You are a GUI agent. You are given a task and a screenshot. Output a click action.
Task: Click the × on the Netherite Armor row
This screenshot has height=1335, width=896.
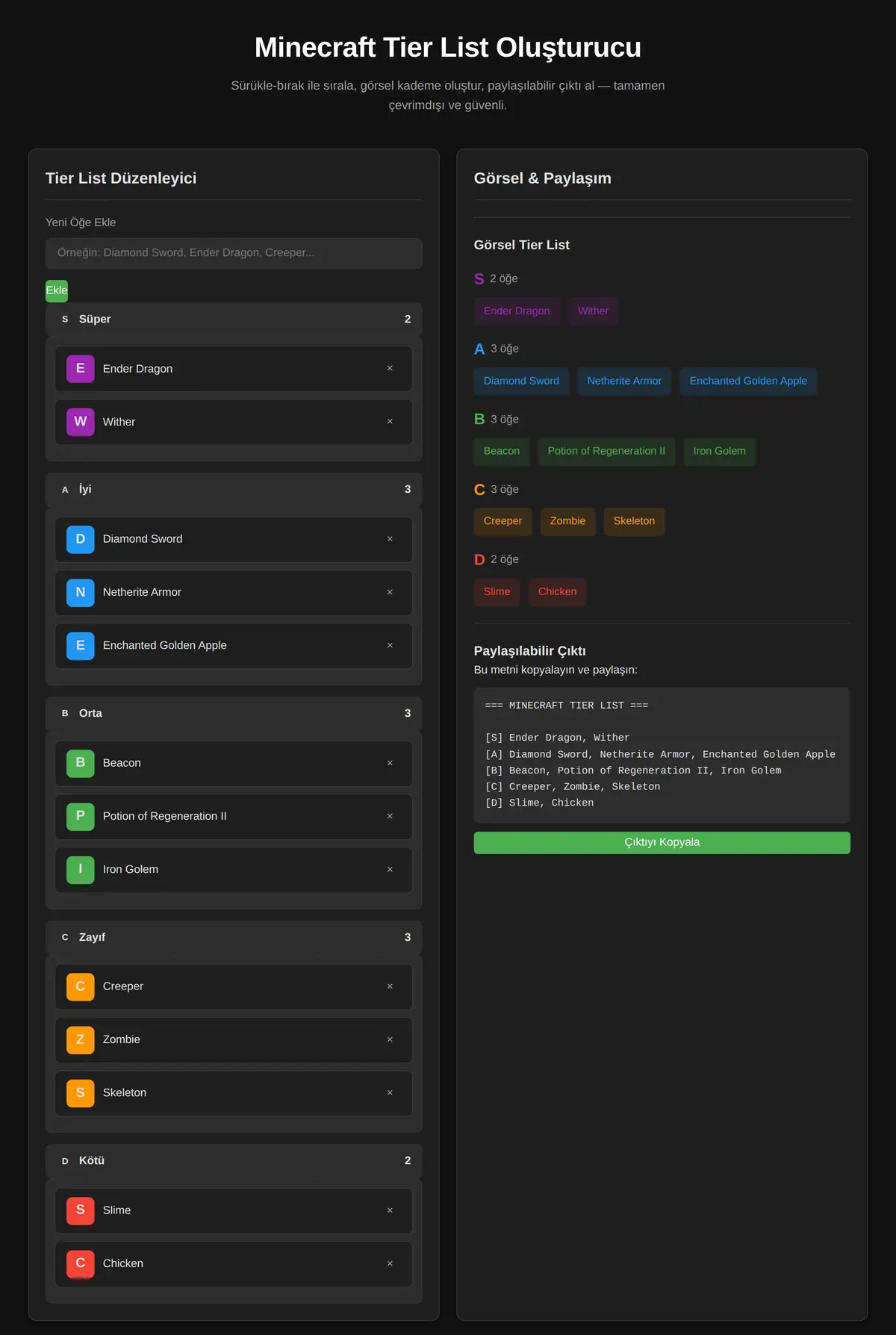tap(390, 592)
